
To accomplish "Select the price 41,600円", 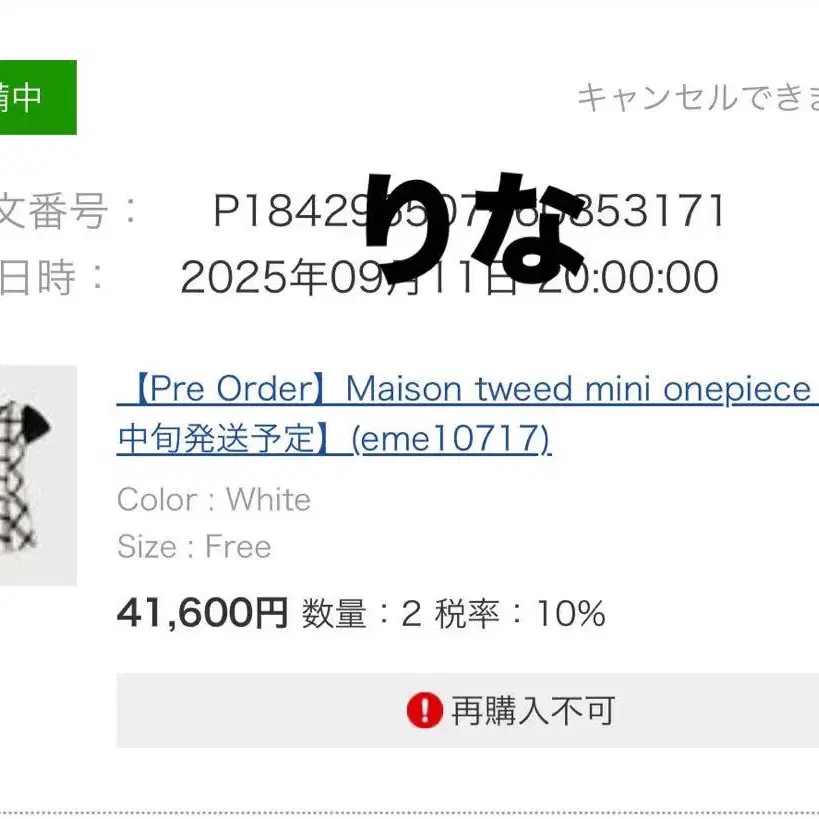I will 202,613.
